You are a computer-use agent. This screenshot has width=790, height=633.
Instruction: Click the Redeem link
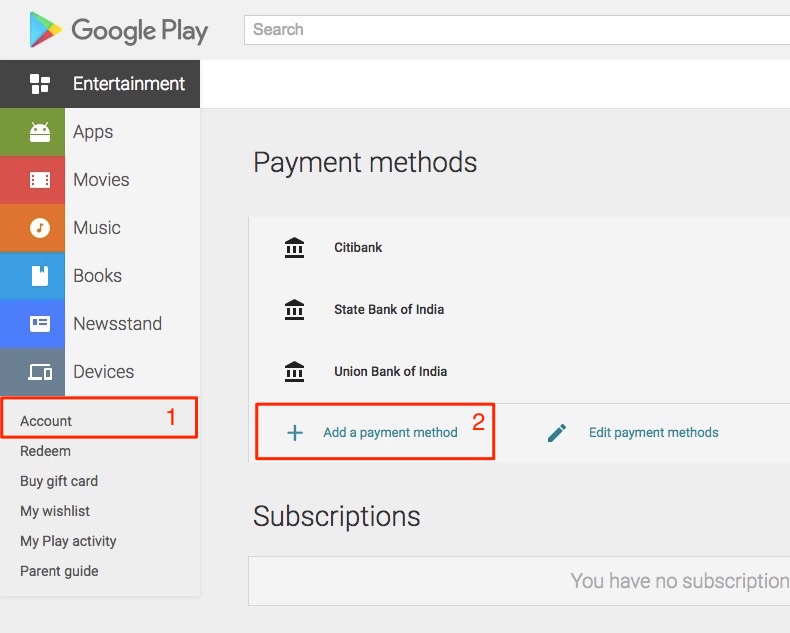[x=45, y=451]
